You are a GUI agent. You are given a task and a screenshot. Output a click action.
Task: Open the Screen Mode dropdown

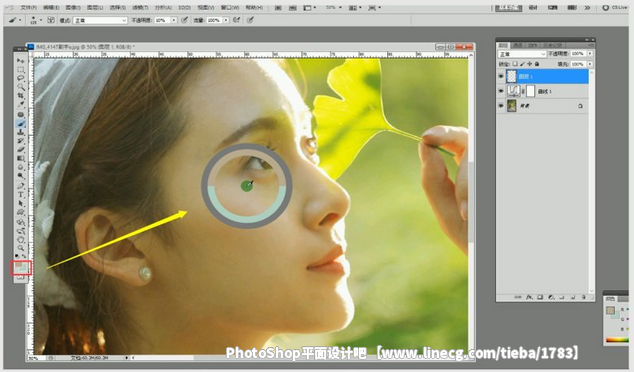pos(374,8)
